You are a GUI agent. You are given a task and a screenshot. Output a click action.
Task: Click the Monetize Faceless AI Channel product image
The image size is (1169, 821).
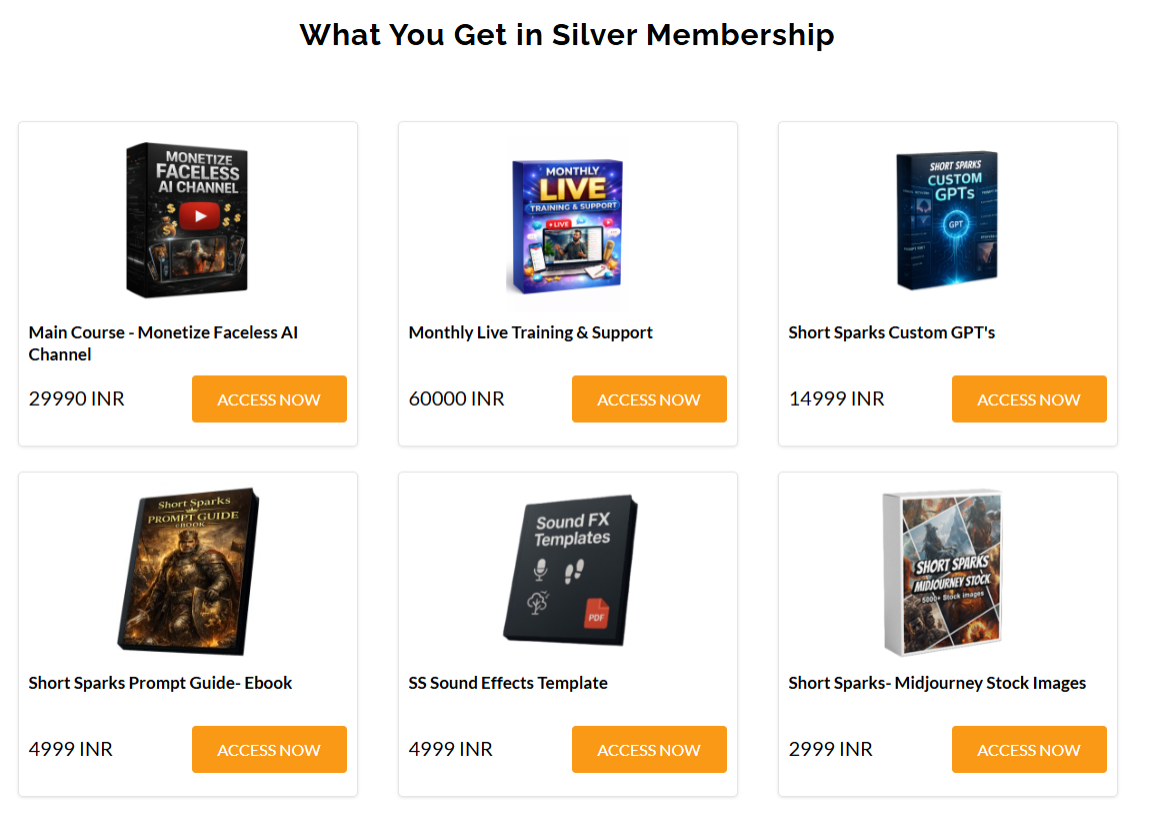187,220
